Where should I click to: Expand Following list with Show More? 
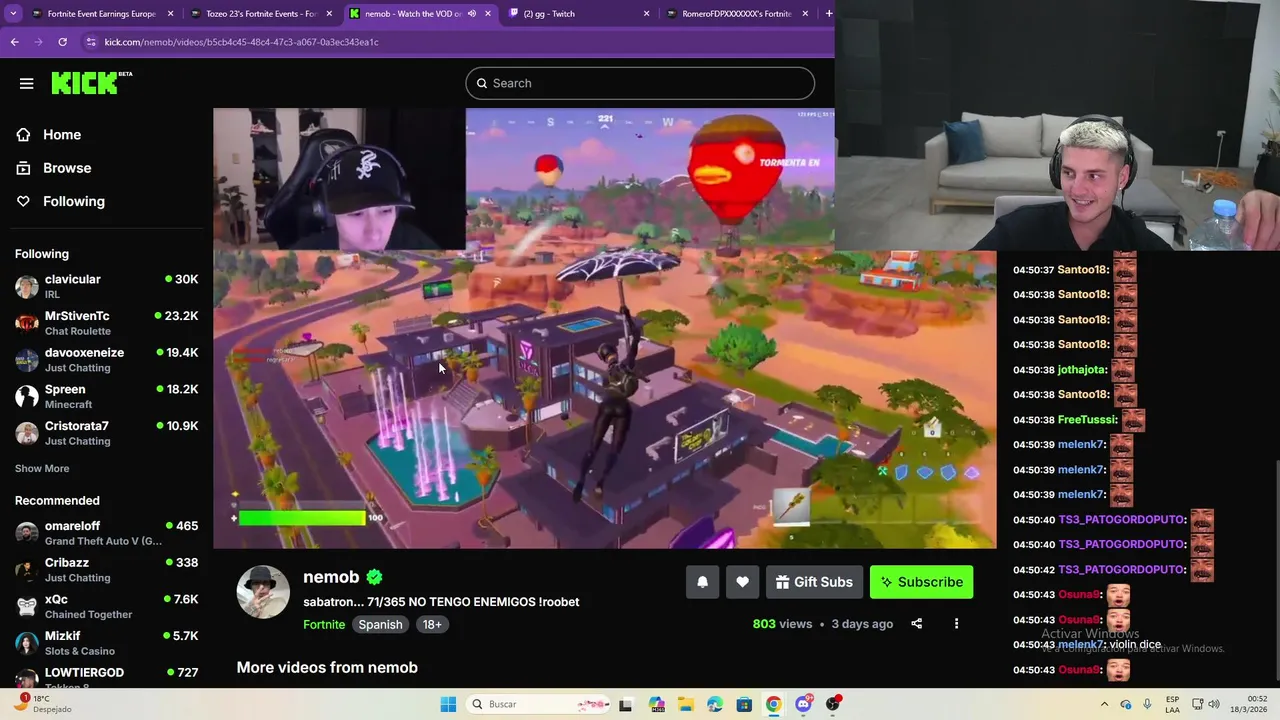[x=42, y=468]
